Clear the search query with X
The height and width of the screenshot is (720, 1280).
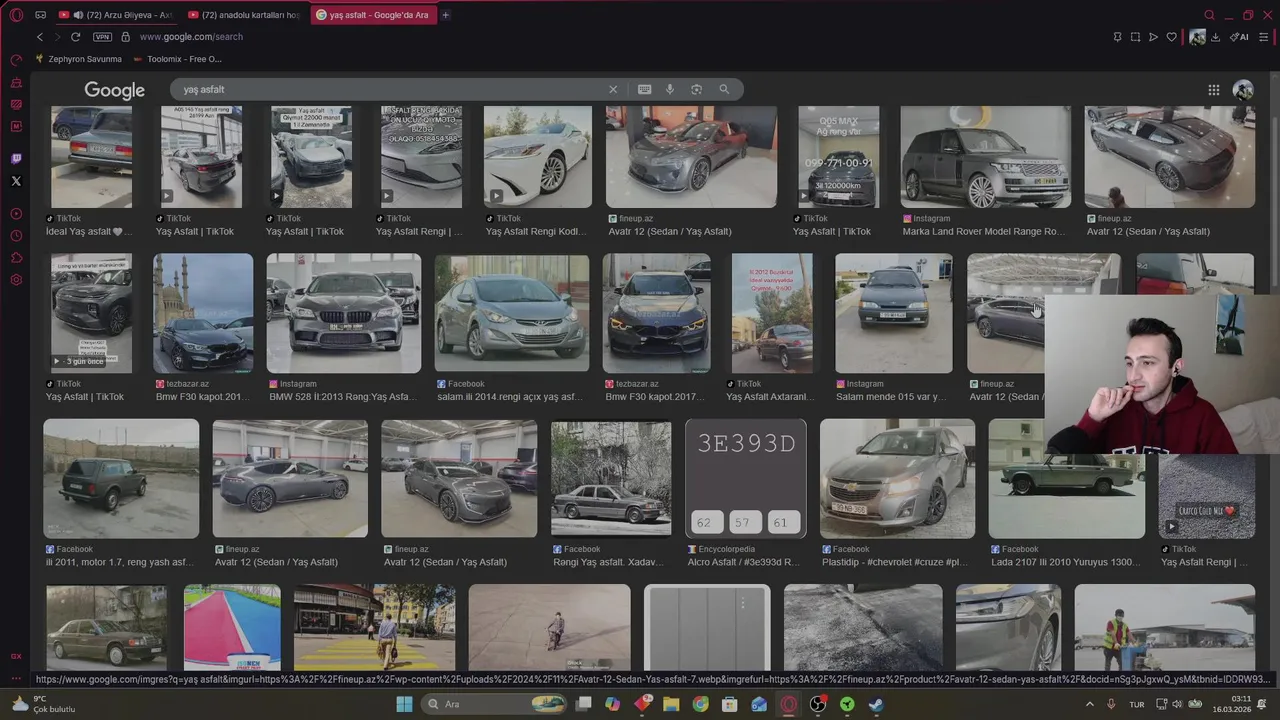[613, 89]
